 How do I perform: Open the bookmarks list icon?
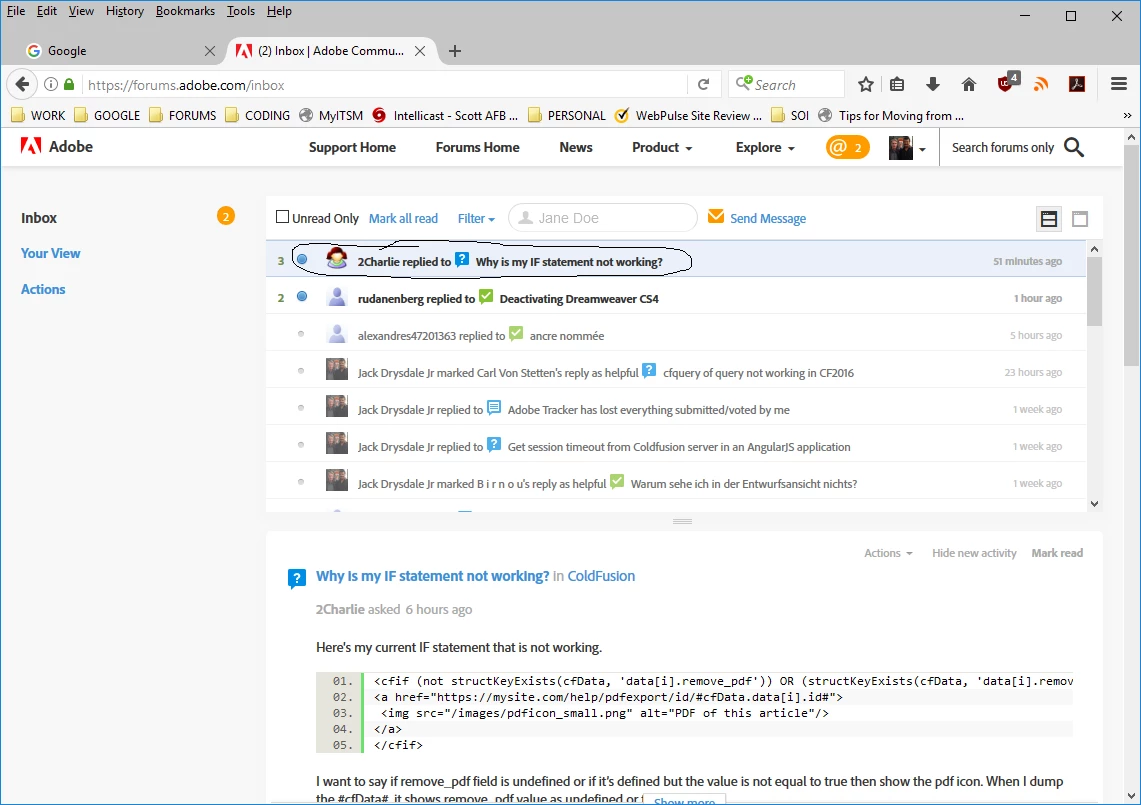pos(897,84)
